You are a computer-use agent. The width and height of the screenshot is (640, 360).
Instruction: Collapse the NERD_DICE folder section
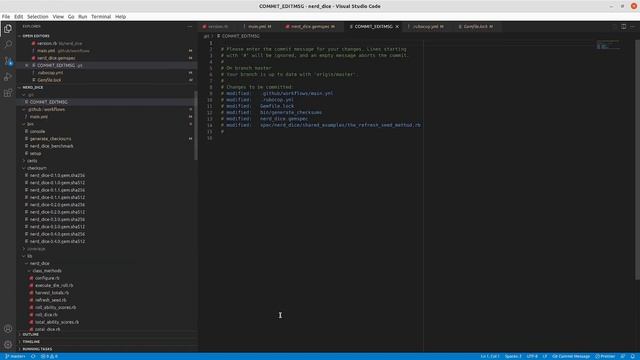[33, 87]
